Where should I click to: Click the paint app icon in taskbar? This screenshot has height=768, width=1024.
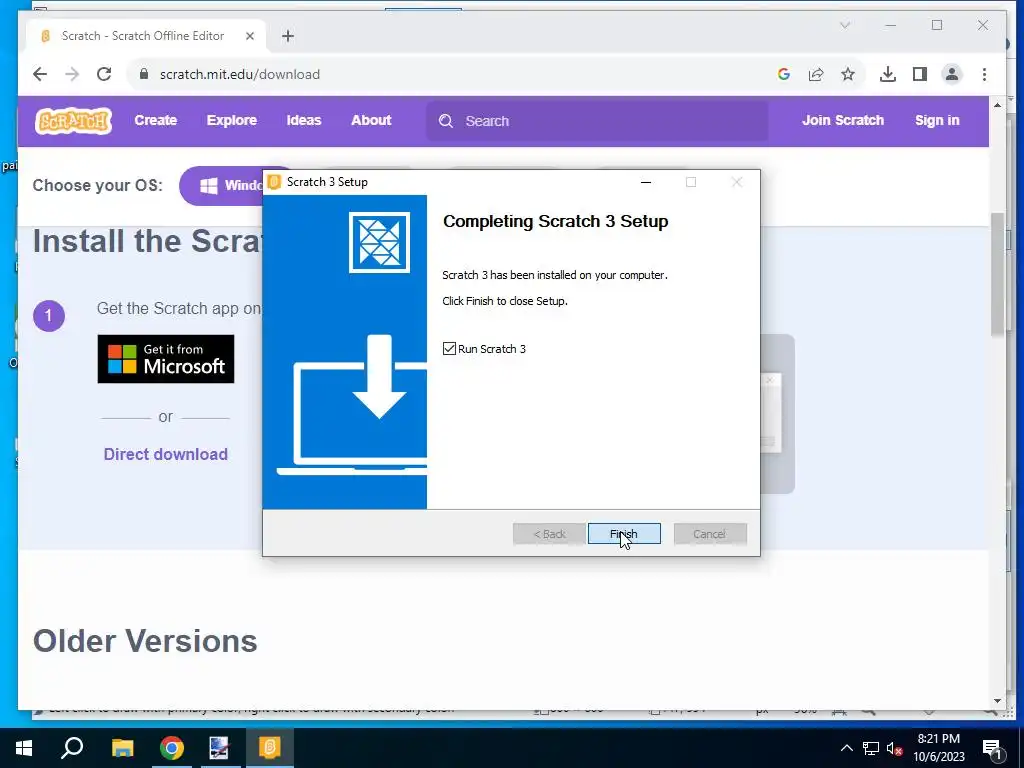(219, 748)
